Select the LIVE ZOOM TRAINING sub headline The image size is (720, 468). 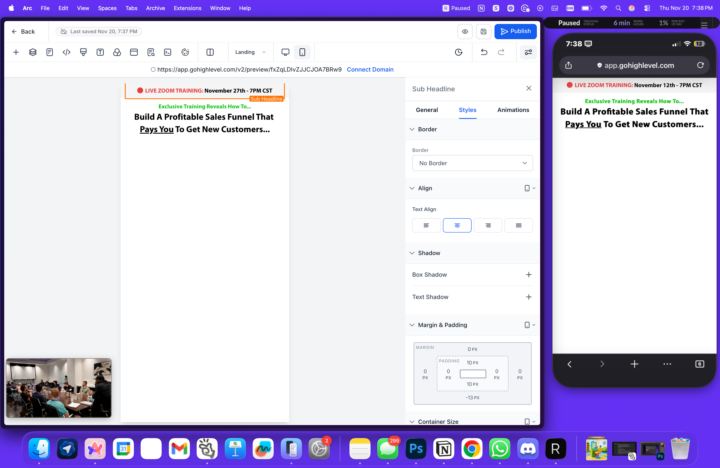pyautogui.click(x=204, y=90)
